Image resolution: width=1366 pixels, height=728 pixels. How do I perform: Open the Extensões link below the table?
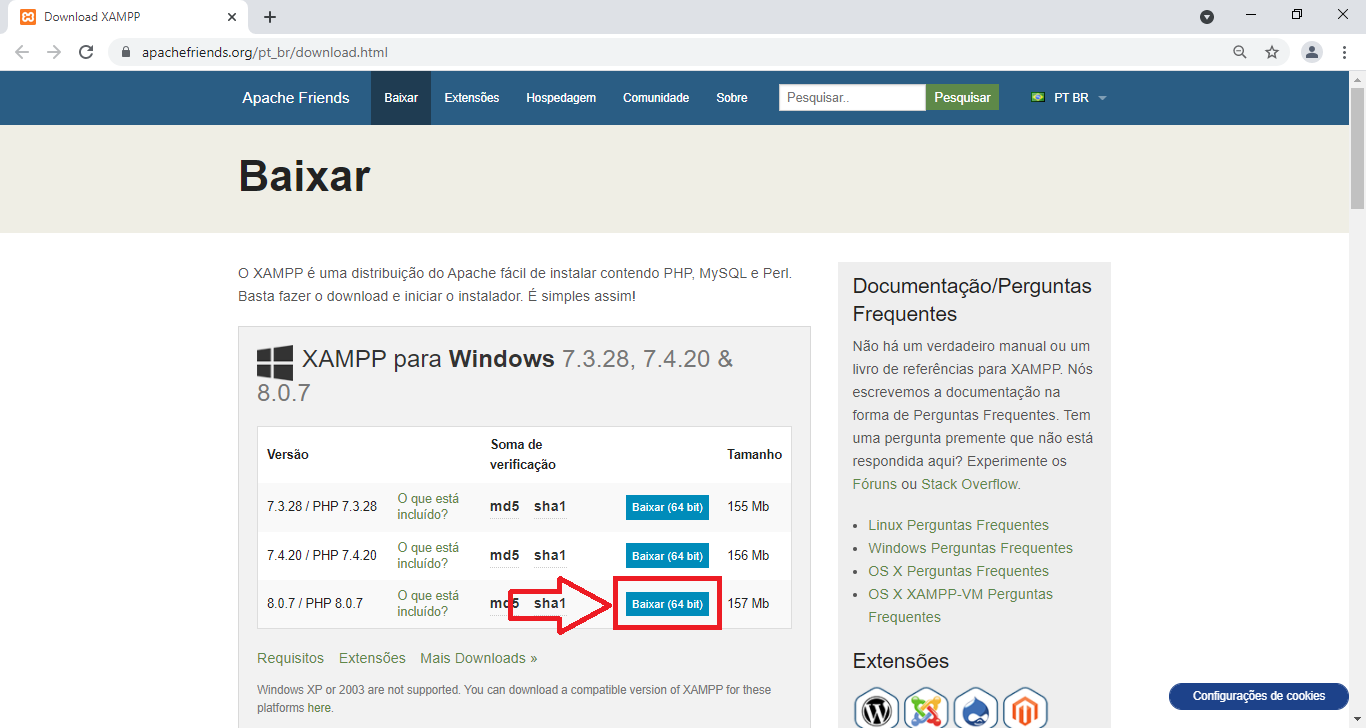[372, 658]
